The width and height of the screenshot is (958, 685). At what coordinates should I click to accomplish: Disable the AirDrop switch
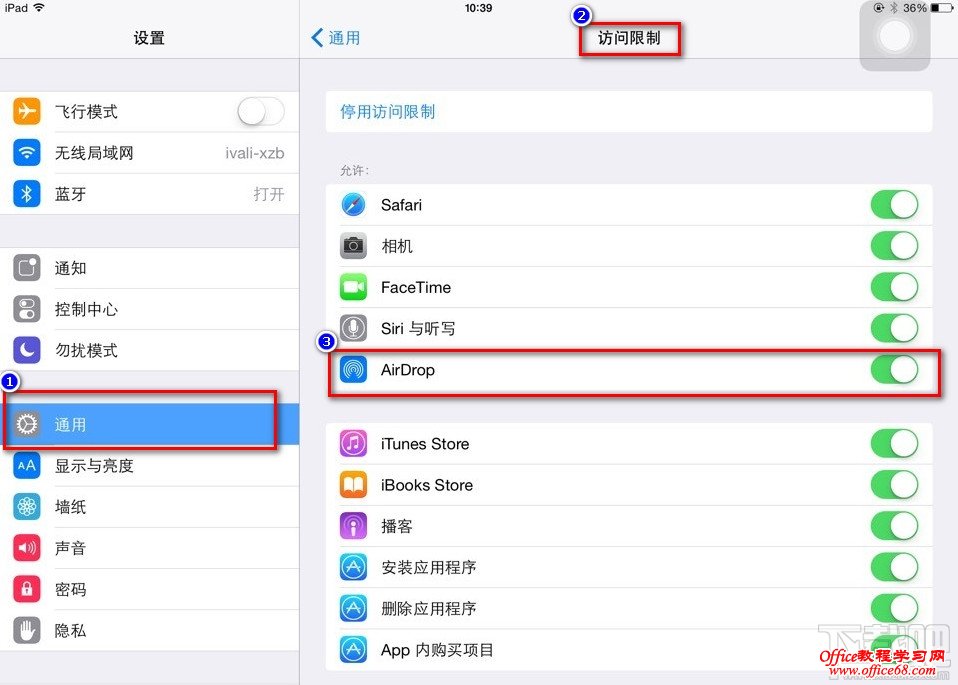(894, 370)
